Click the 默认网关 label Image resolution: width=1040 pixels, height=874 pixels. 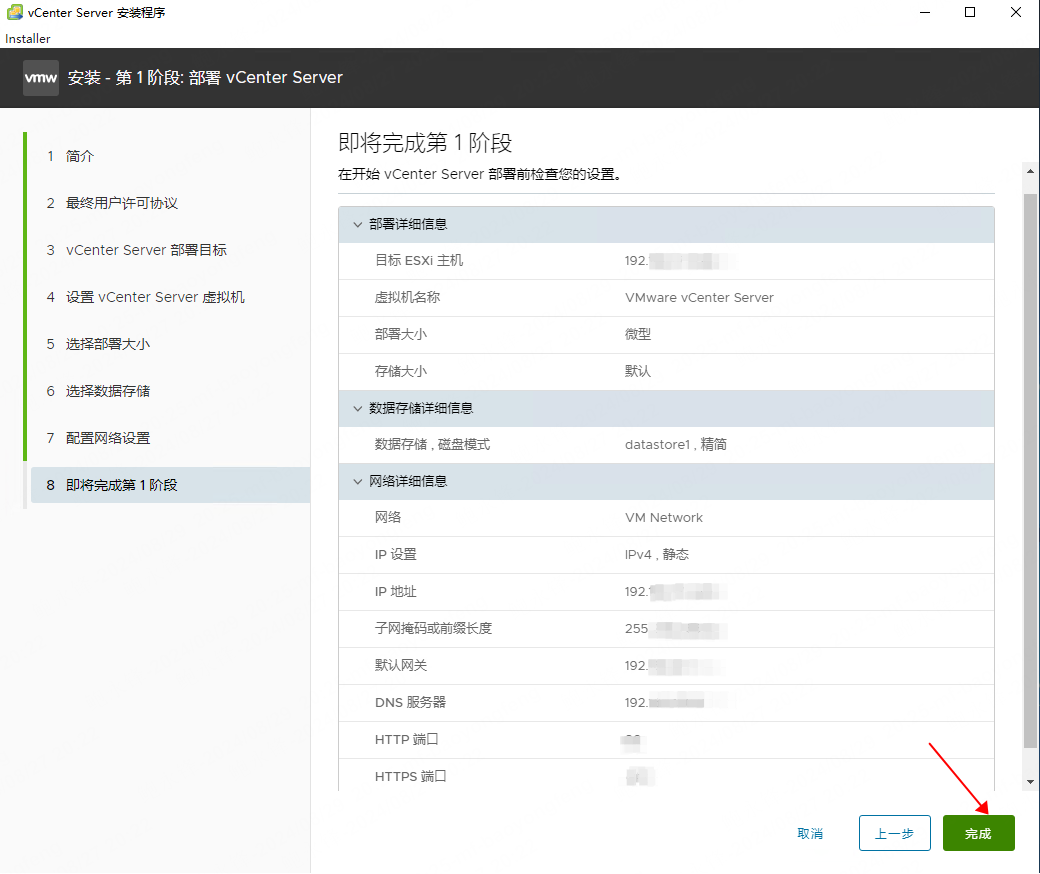point(401,665)
